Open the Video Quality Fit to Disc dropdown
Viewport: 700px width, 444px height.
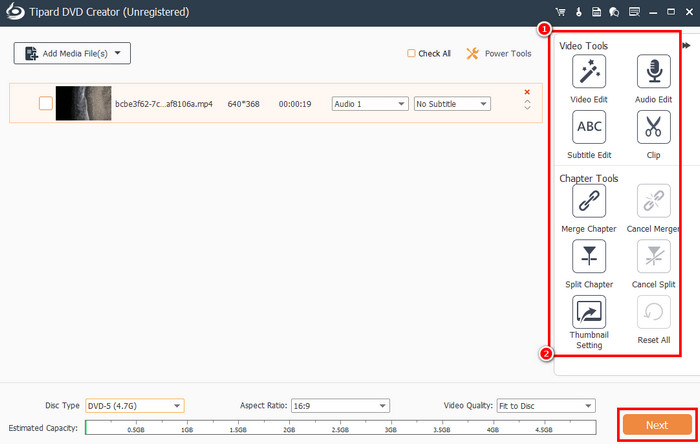[546, 406]
